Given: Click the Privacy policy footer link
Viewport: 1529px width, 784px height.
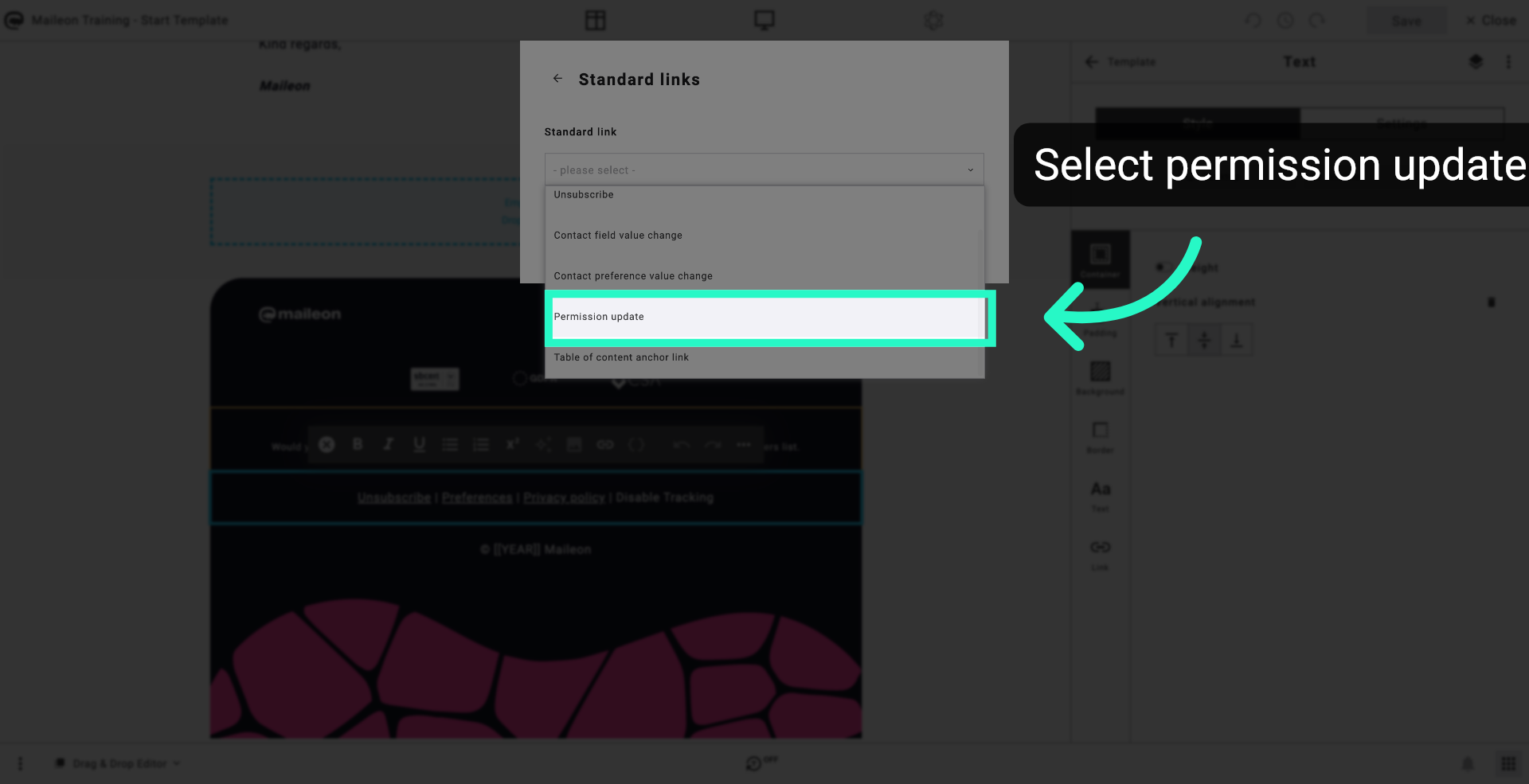Looking at the screenshot, I should coord(564,497).
